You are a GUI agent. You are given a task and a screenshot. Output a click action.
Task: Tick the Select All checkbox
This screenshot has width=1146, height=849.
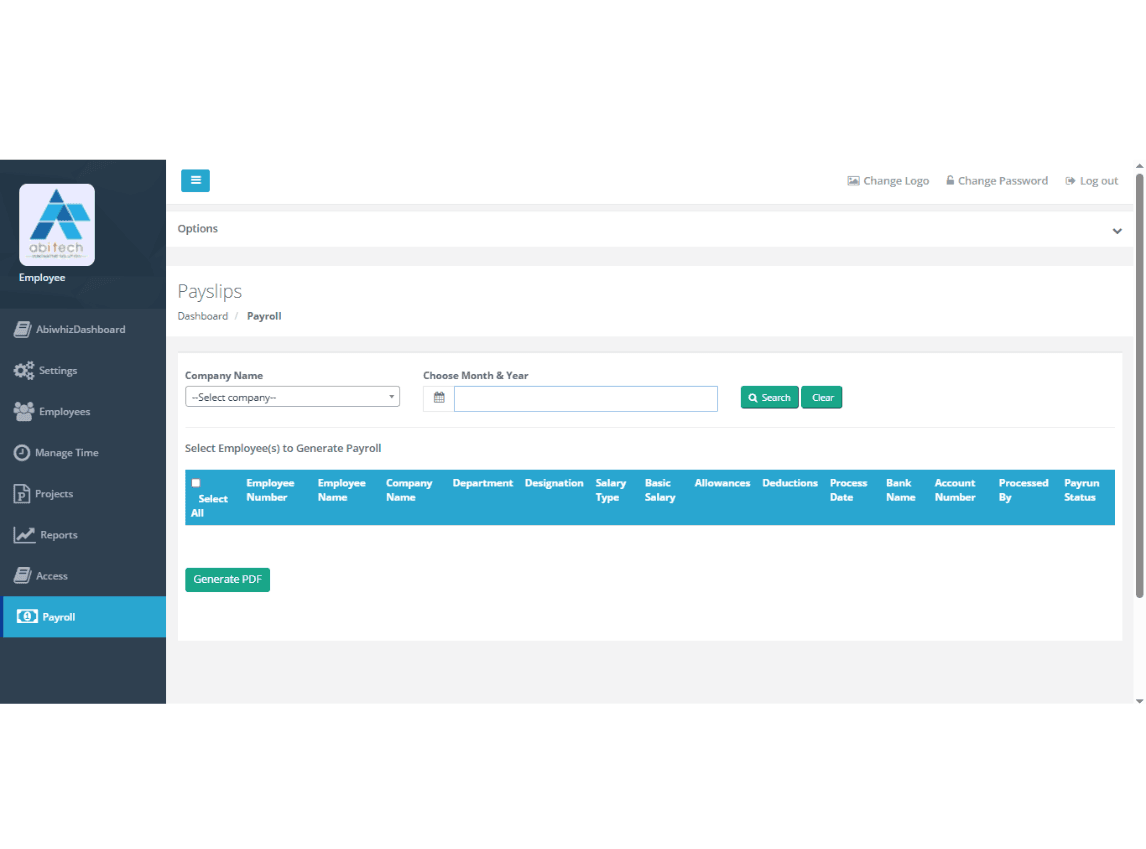tap(196, 483)
